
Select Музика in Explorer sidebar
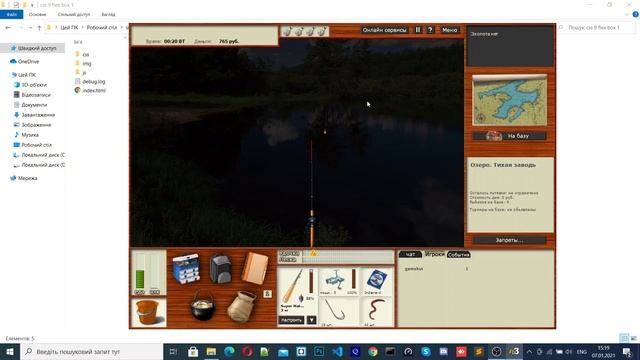coord(30,135)
